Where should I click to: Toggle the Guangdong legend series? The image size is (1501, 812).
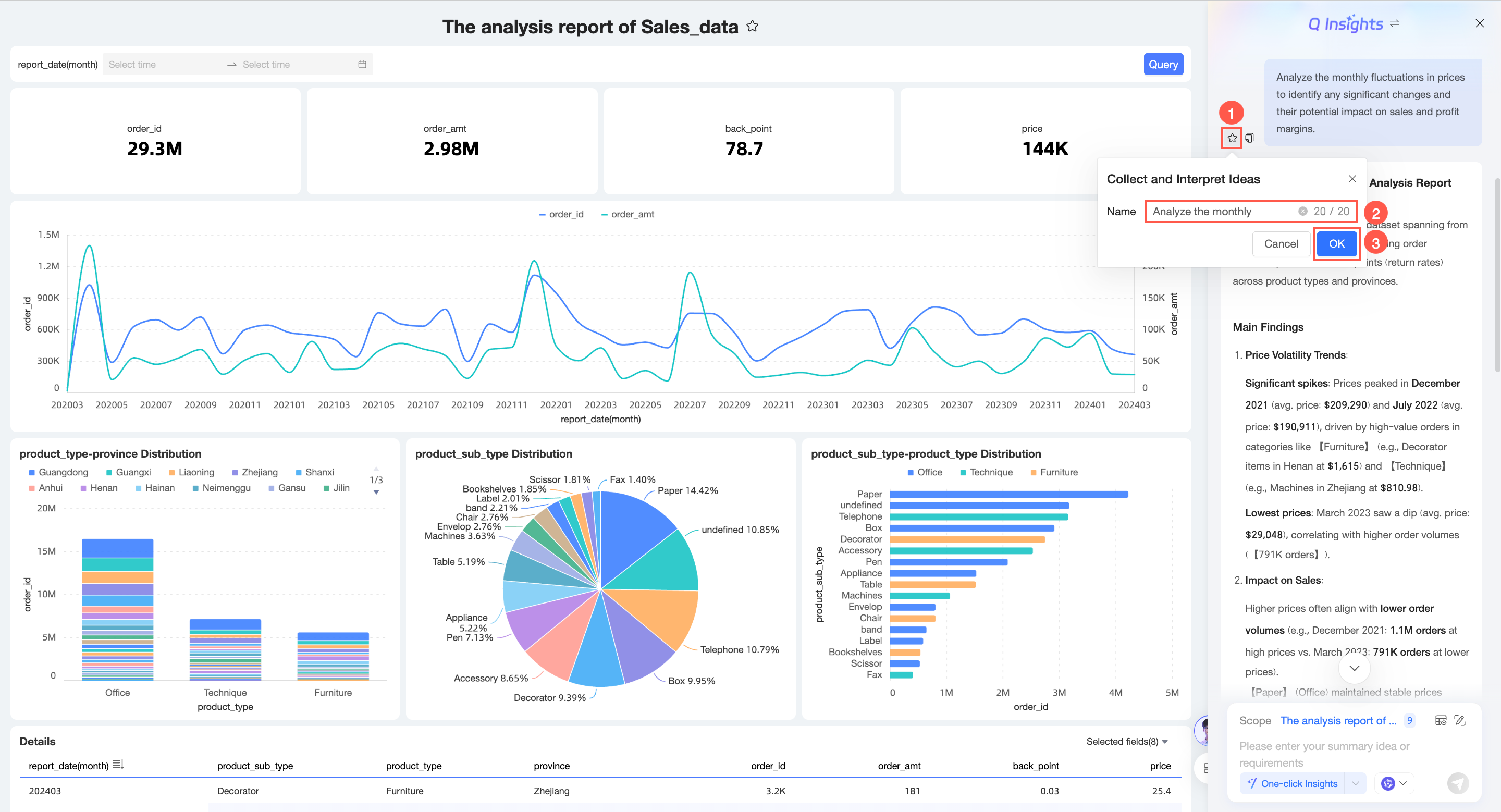click(58, 472)
